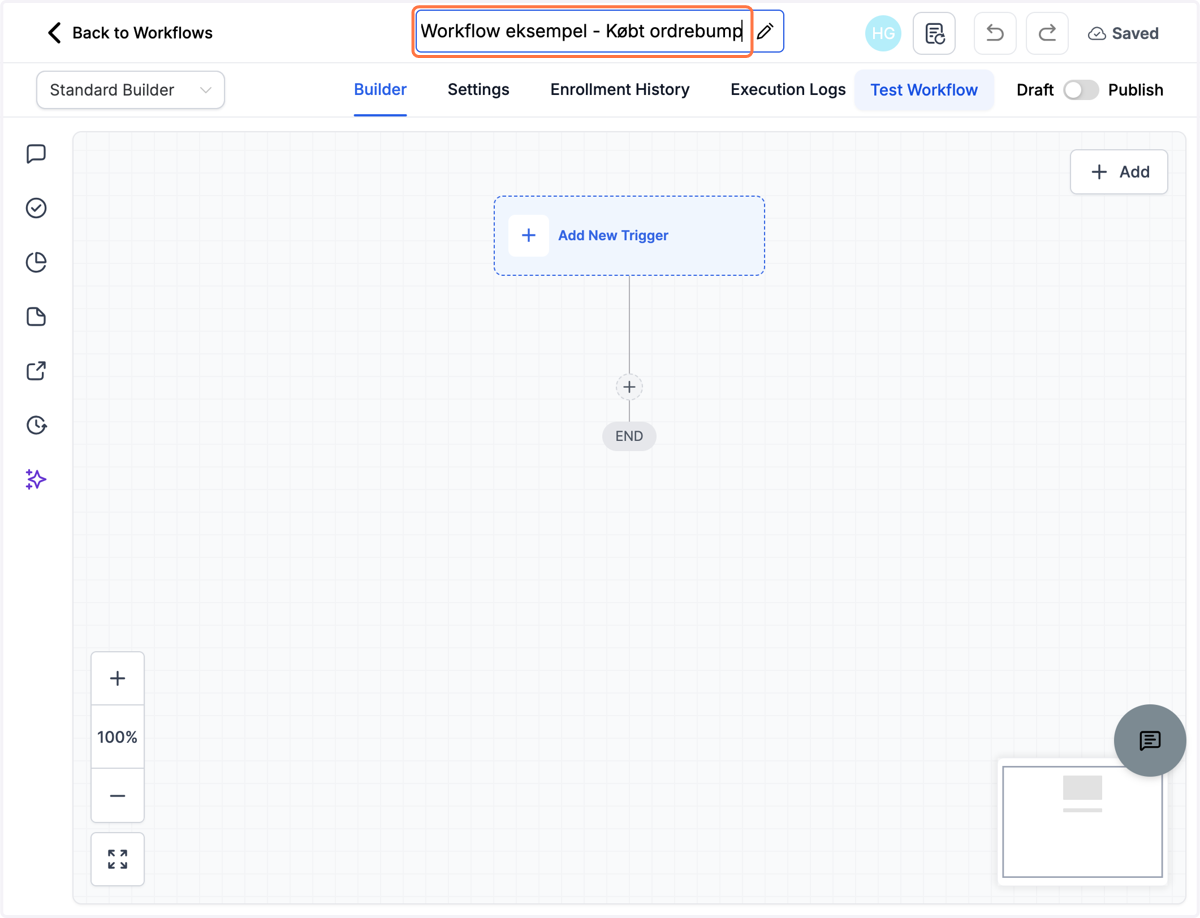The width and height of the screenshot is (1200, 918).
Task: Open the comments sidebar icon
Action: (36, 154)
